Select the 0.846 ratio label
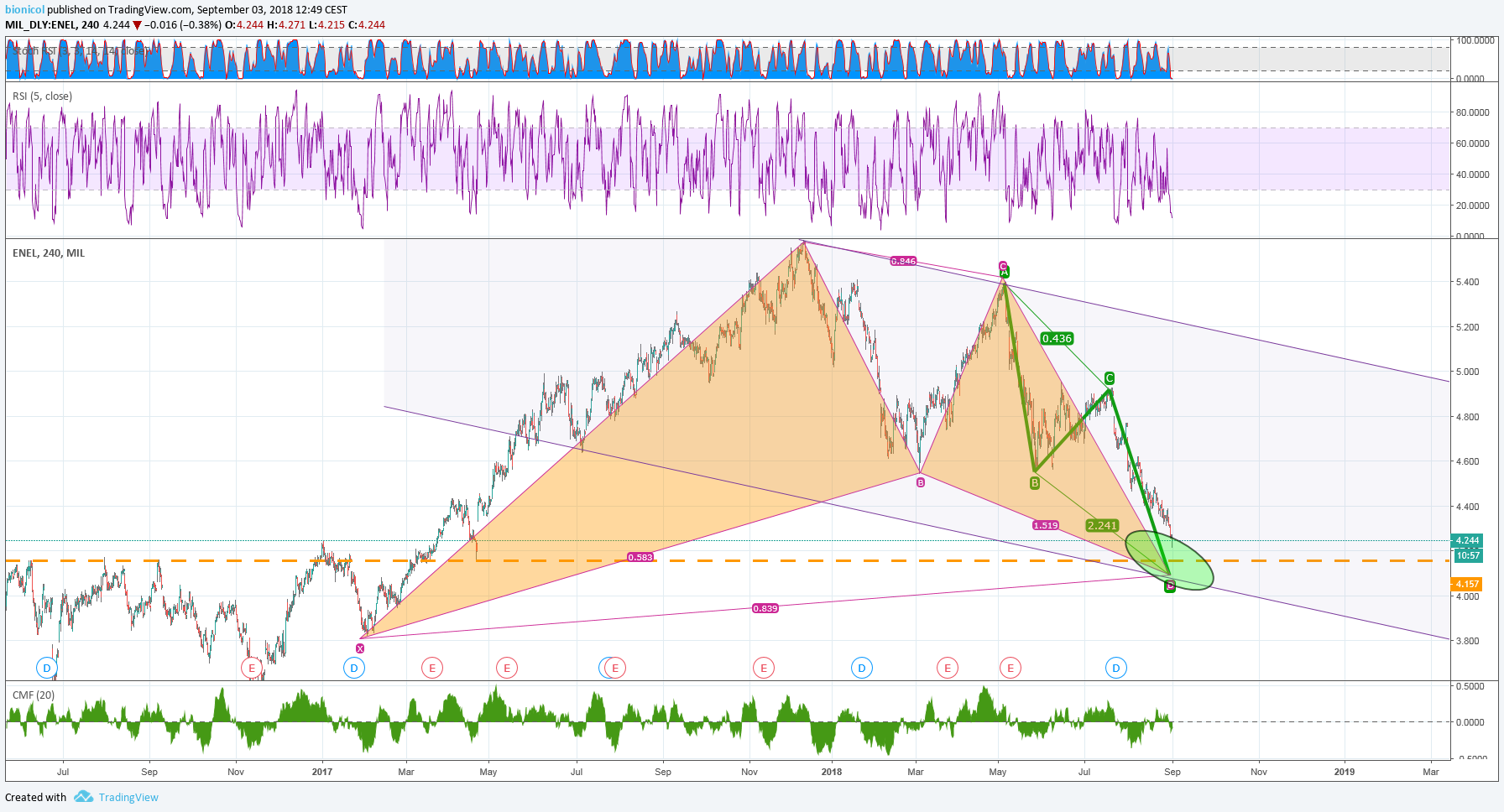The height and width of the screenshot is (812, 1504). (x=903, y=261)
